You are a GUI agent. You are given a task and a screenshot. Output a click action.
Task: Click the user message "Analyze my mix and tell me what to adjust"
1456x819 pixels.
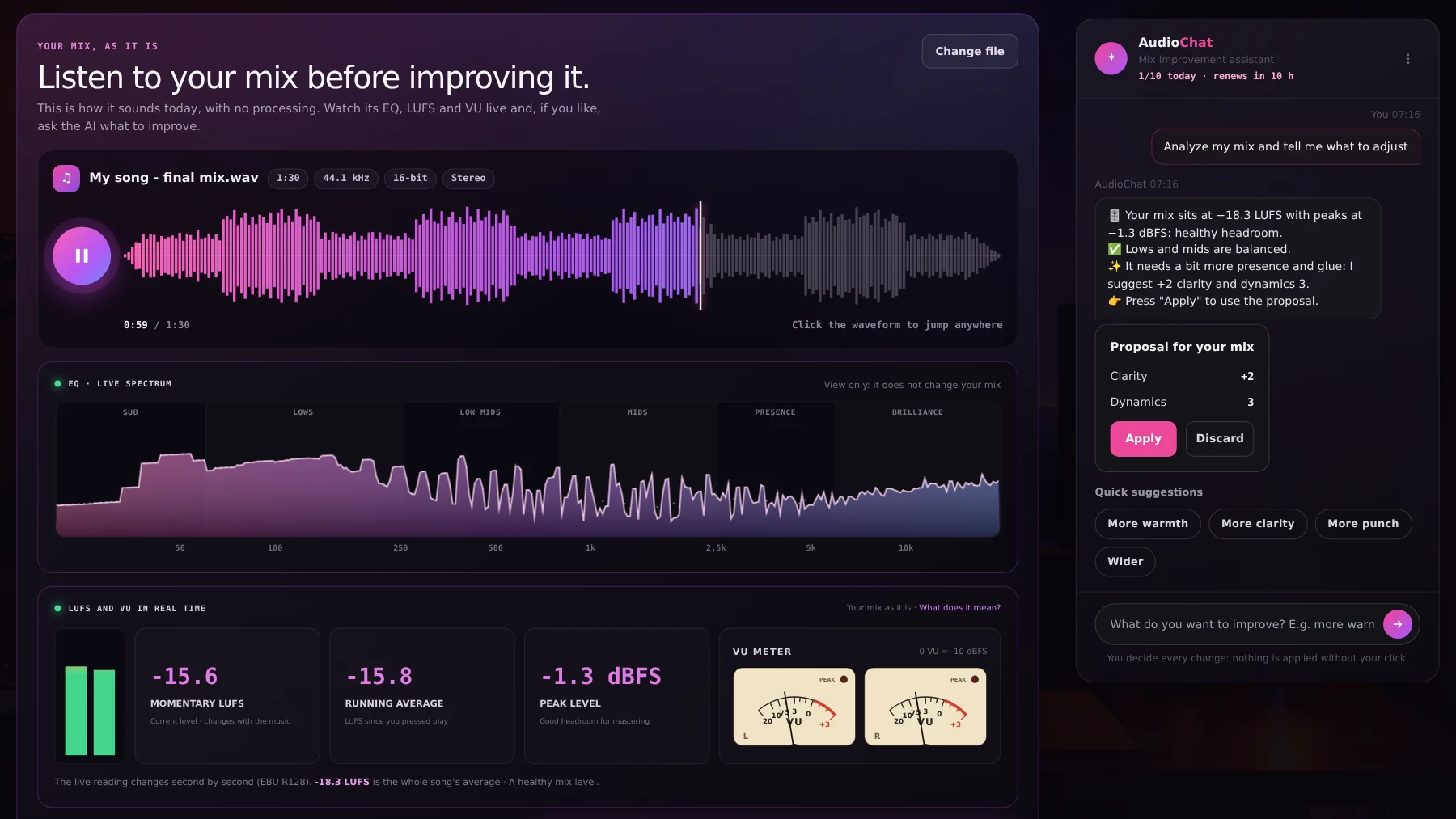click(x=1285, y=147)
